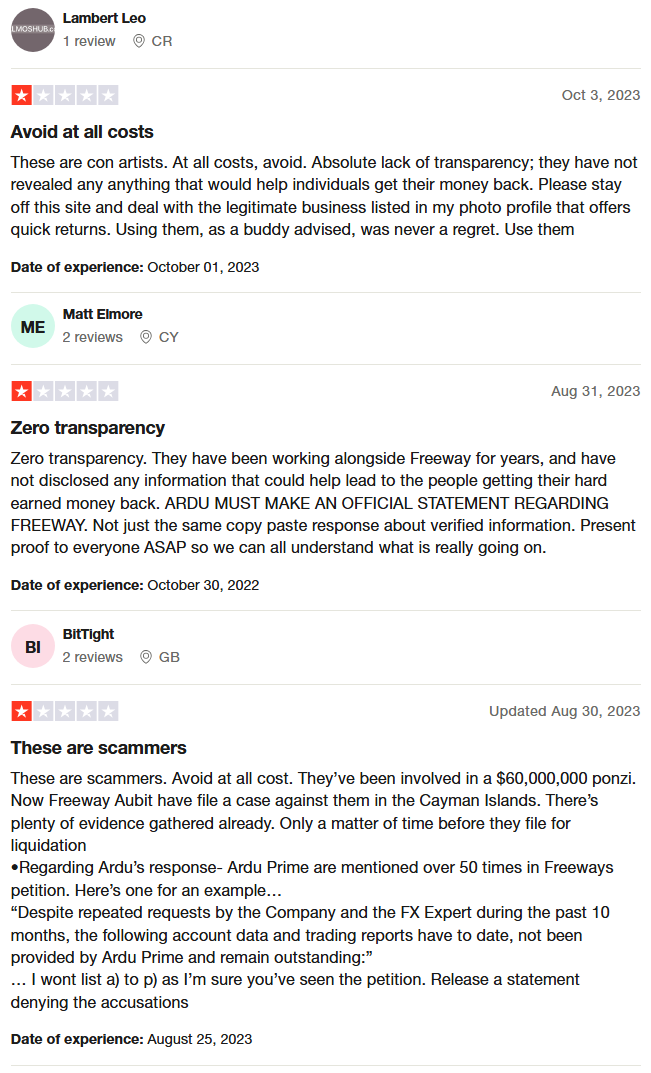
Task: Click the Oct 3, 2023 review date
Action: coord(601,95)
